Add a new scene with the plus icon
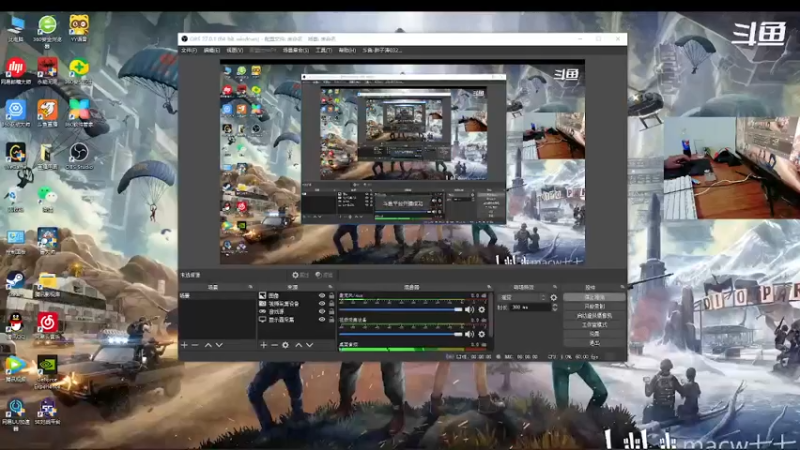The image size is (800, 450). coord(184,345)
